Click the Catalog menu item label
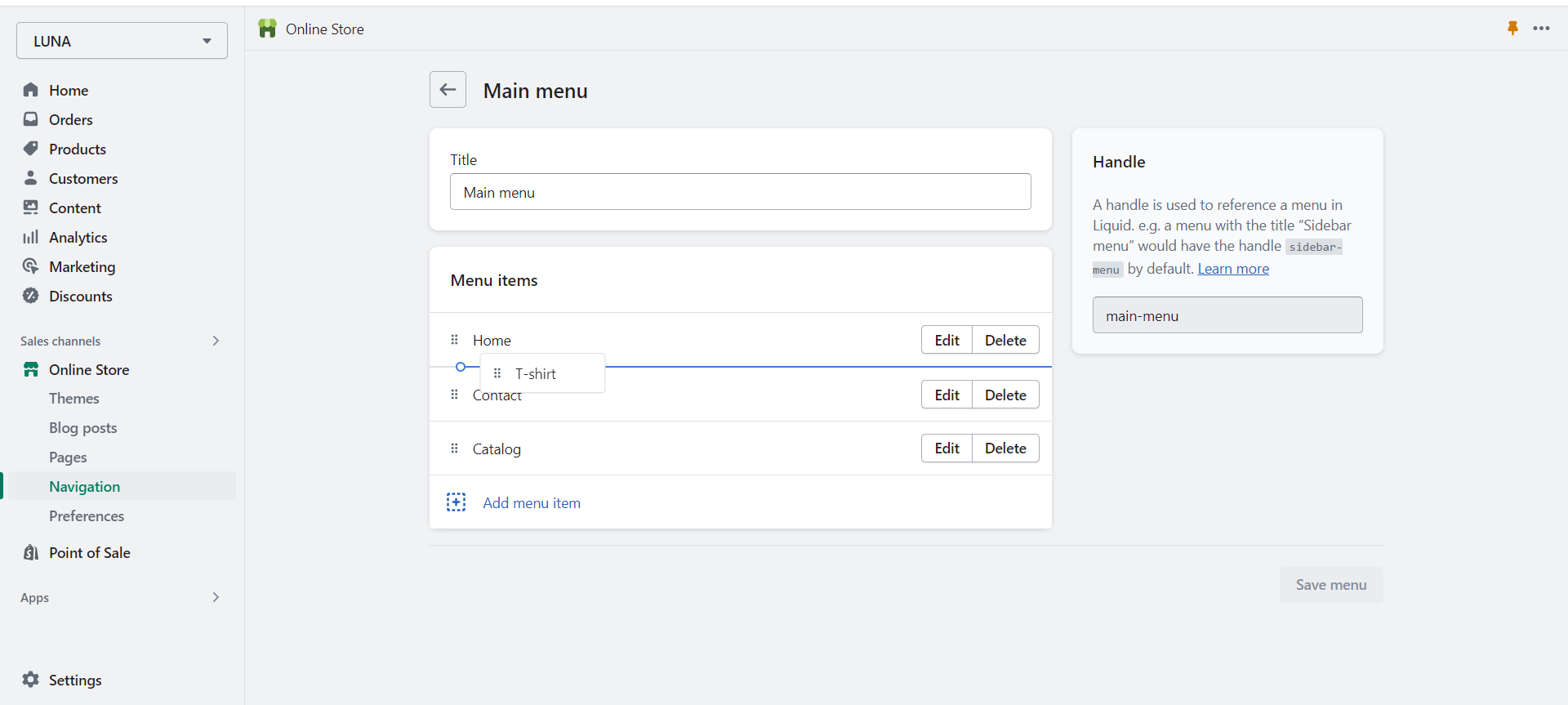Screen dimensions: 1568x705 coord(497,448)
